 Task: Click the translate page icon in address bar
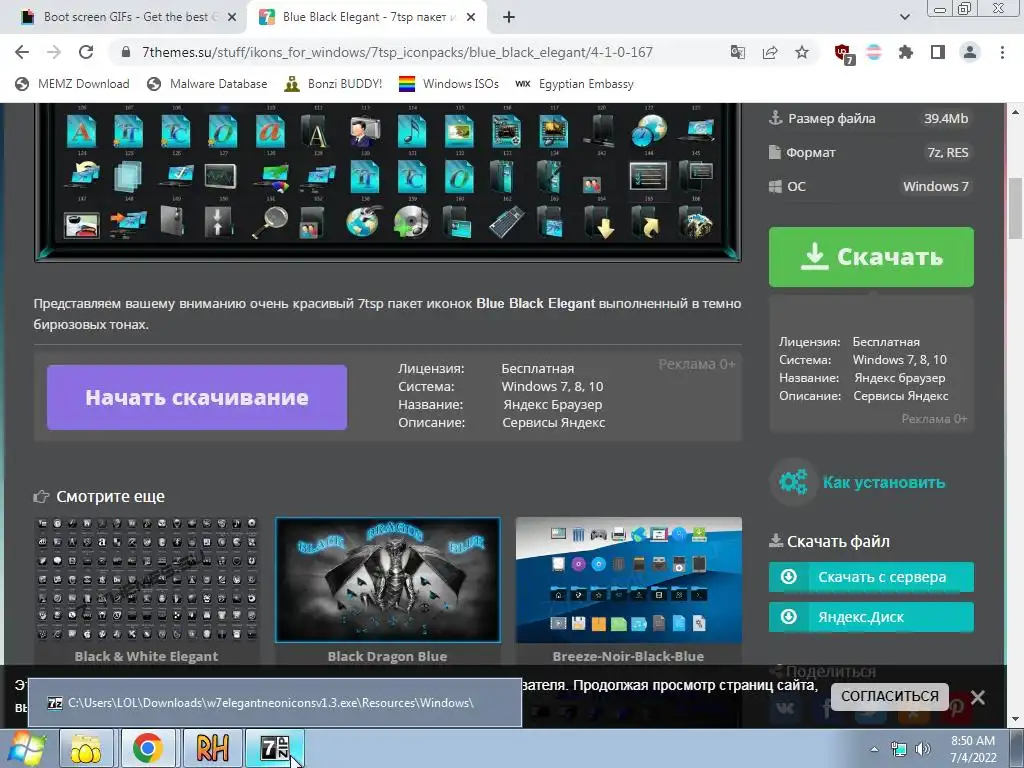point(738,52)
